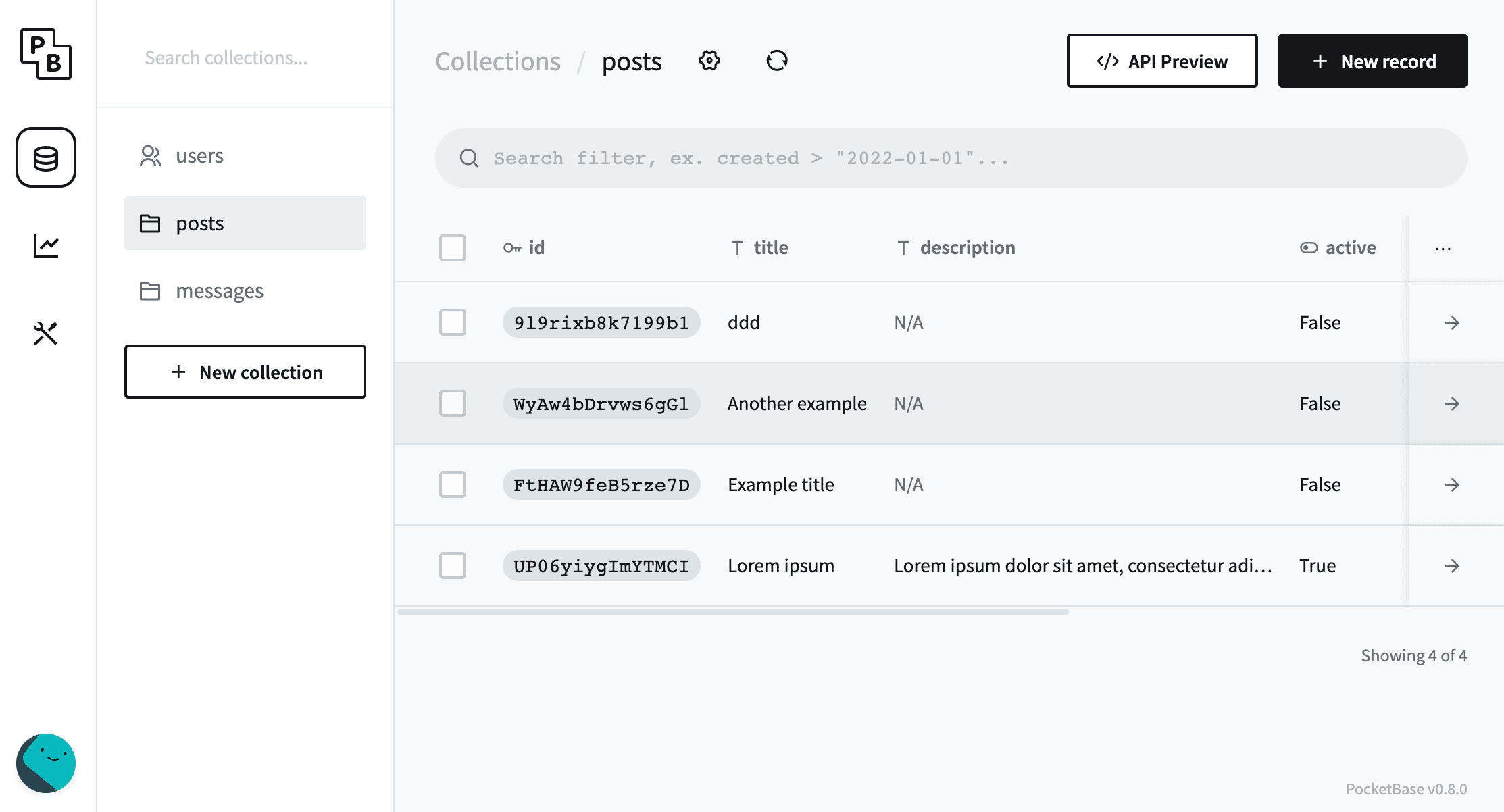The height and width of the screenshot is (812, 1504).
Task: Click the New record button
Action: coord(1372,61)
